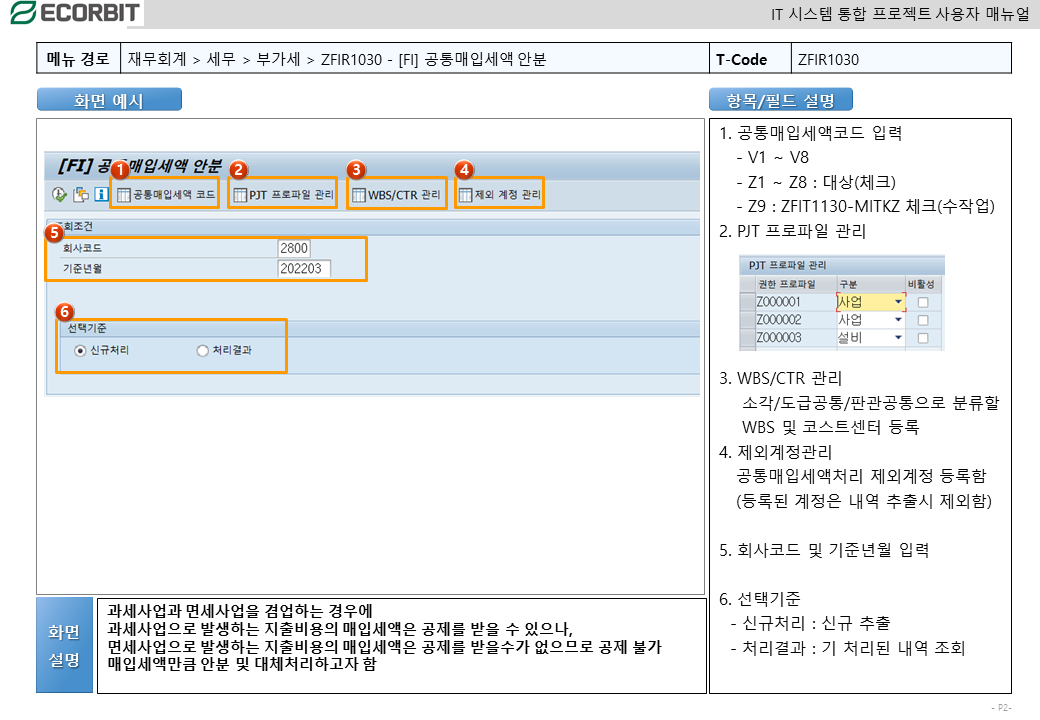Expand 설비 dropdown for Z000003 row
The width and height of the screenshot is (1040, 720).
pyautogui.click(x=897, y=338)
